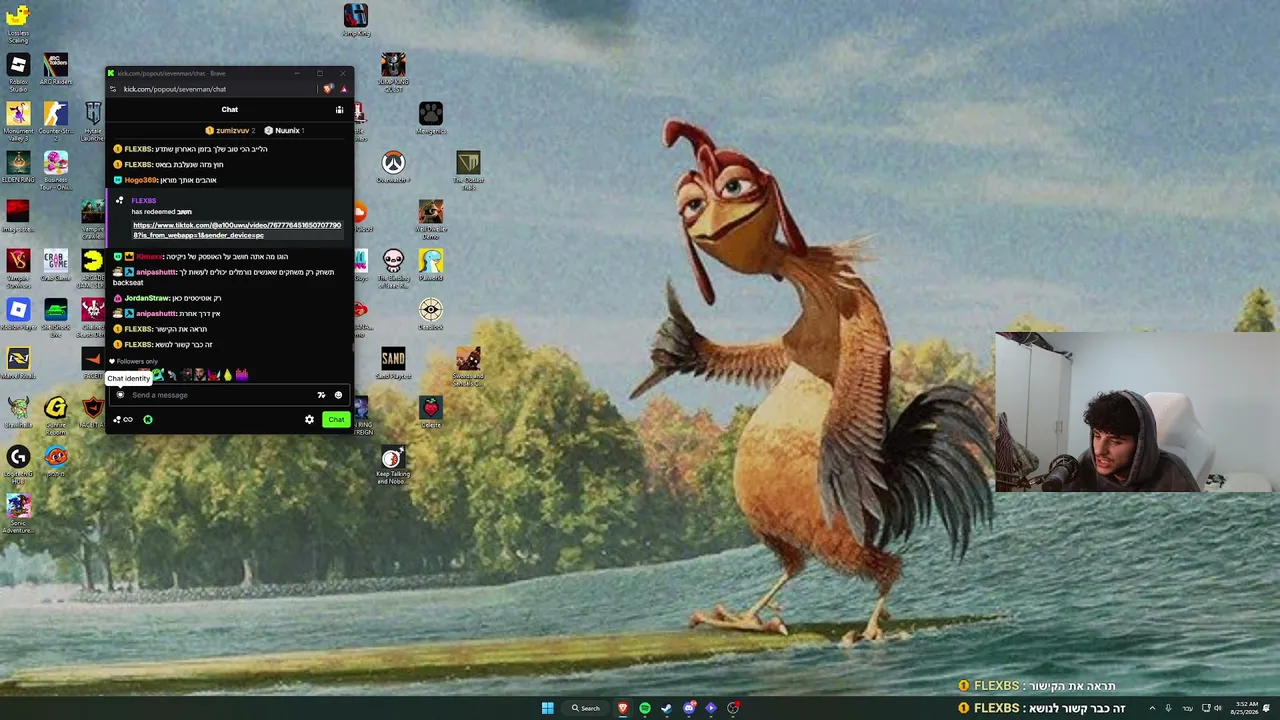Select the purple castle emote
This screenshot has height=720, width=1280.
click(241, 375)
